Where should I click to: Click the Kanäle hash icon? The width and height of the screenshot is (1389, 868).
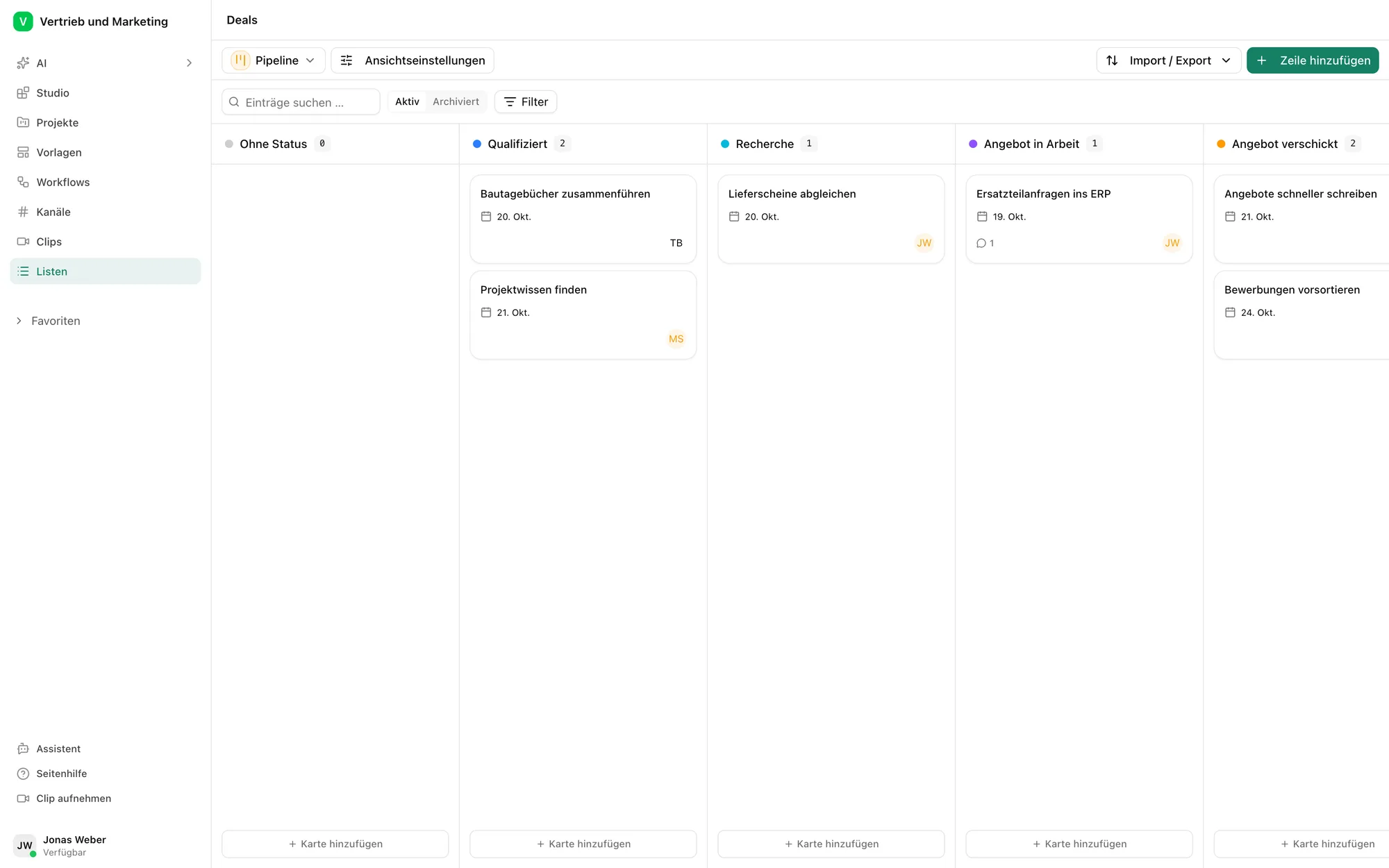click(23, 212)
